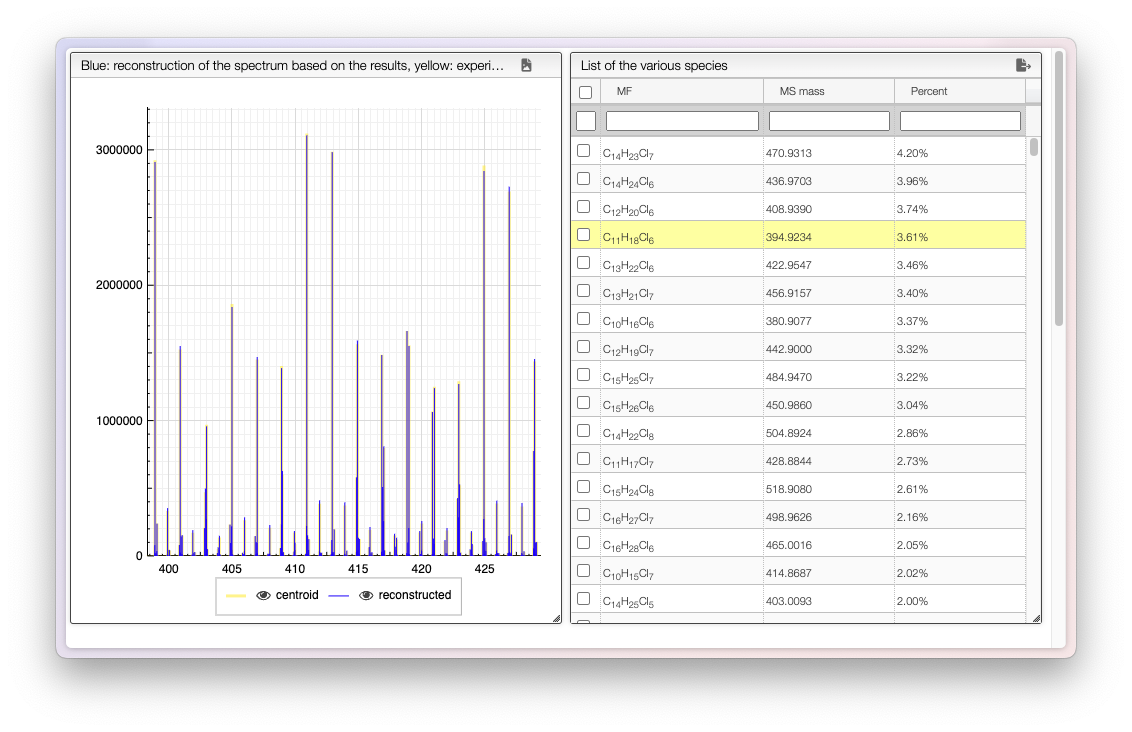Screen dimensions: 1132x732
Task: Click the yellow centroid legend line
Action: point(236,595)
